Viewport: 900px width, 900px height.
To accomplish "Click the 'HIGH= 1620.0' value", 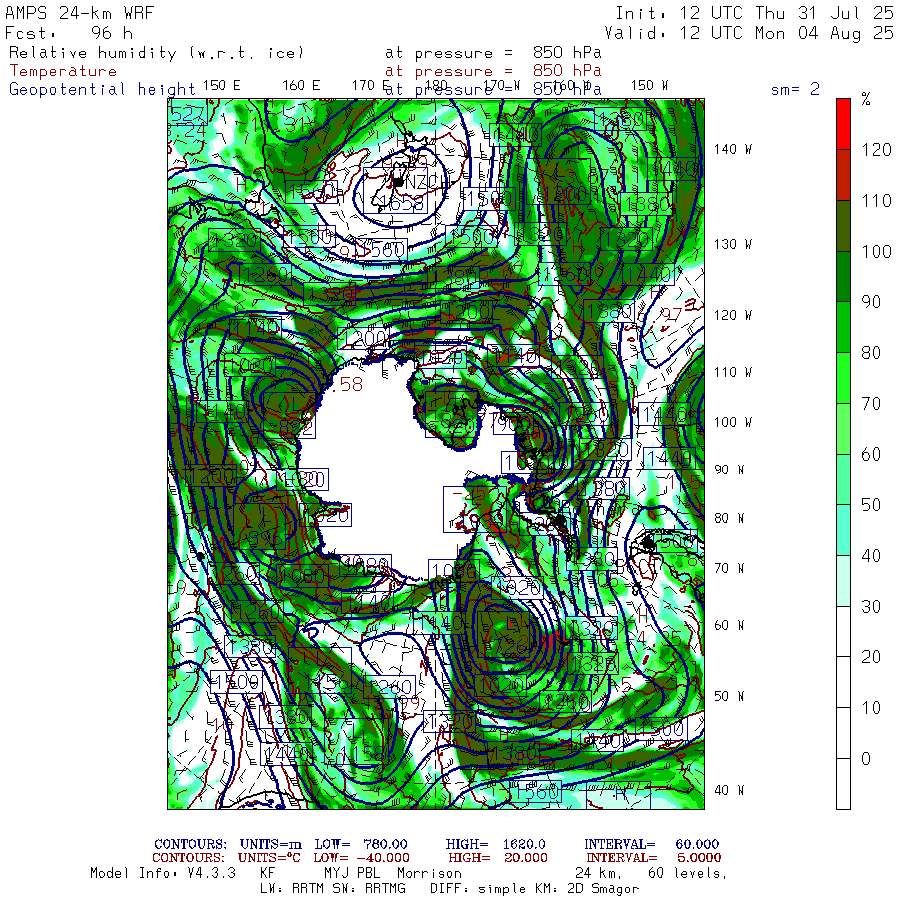I will click(495, 844).
